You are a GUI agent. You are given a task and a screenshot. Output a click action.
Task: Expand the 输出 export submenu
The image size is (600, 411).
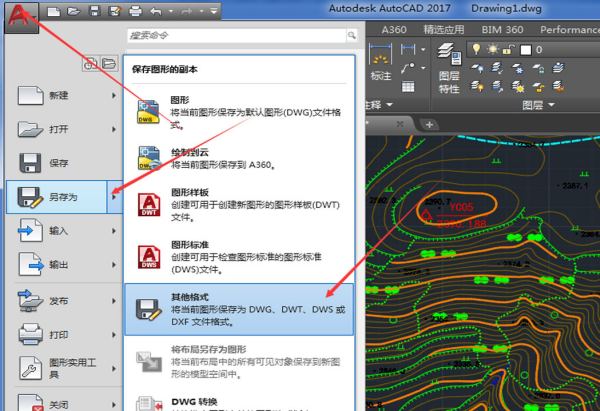click(113, 264)
